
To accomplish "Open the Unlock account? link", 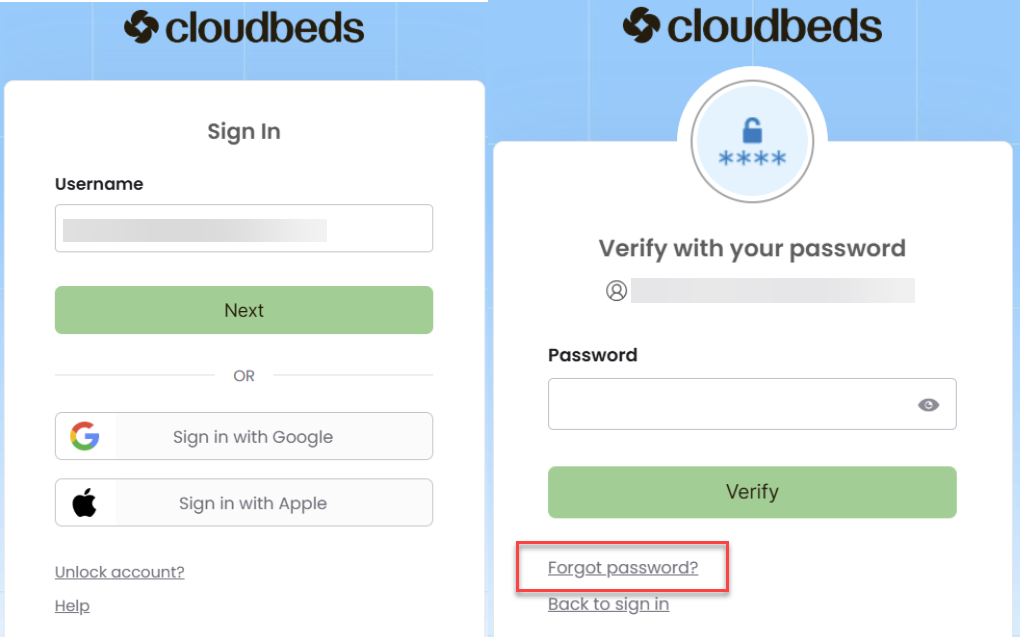I will pos(120,572).
